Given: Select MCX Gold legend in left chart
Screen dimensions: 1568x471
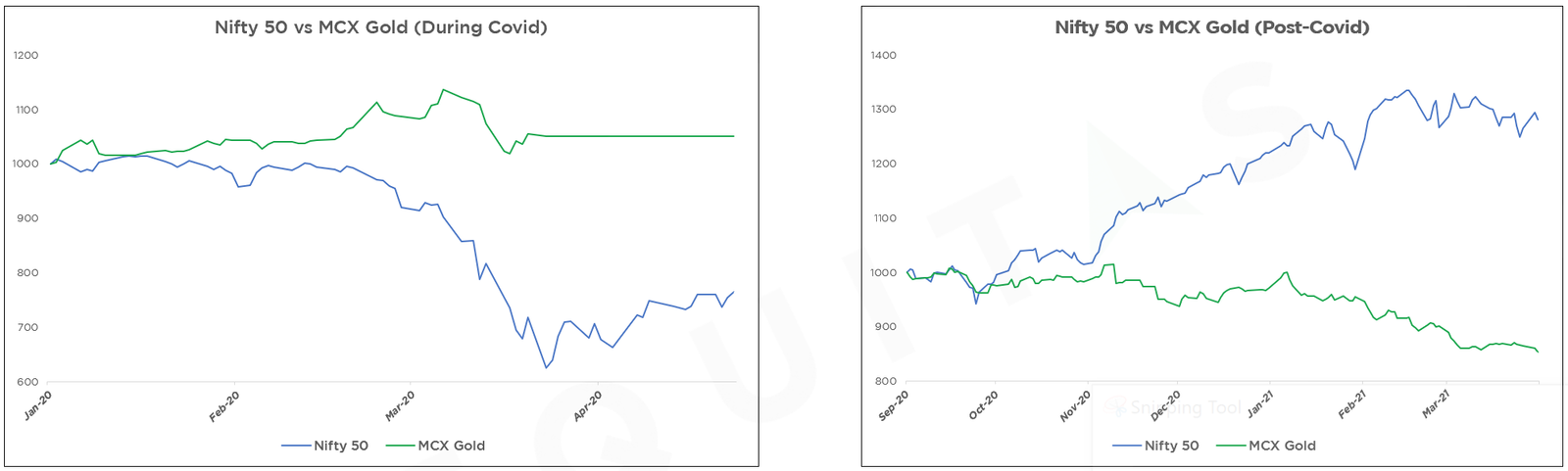Looking at the screenshot, I should [x=452, y=446].
